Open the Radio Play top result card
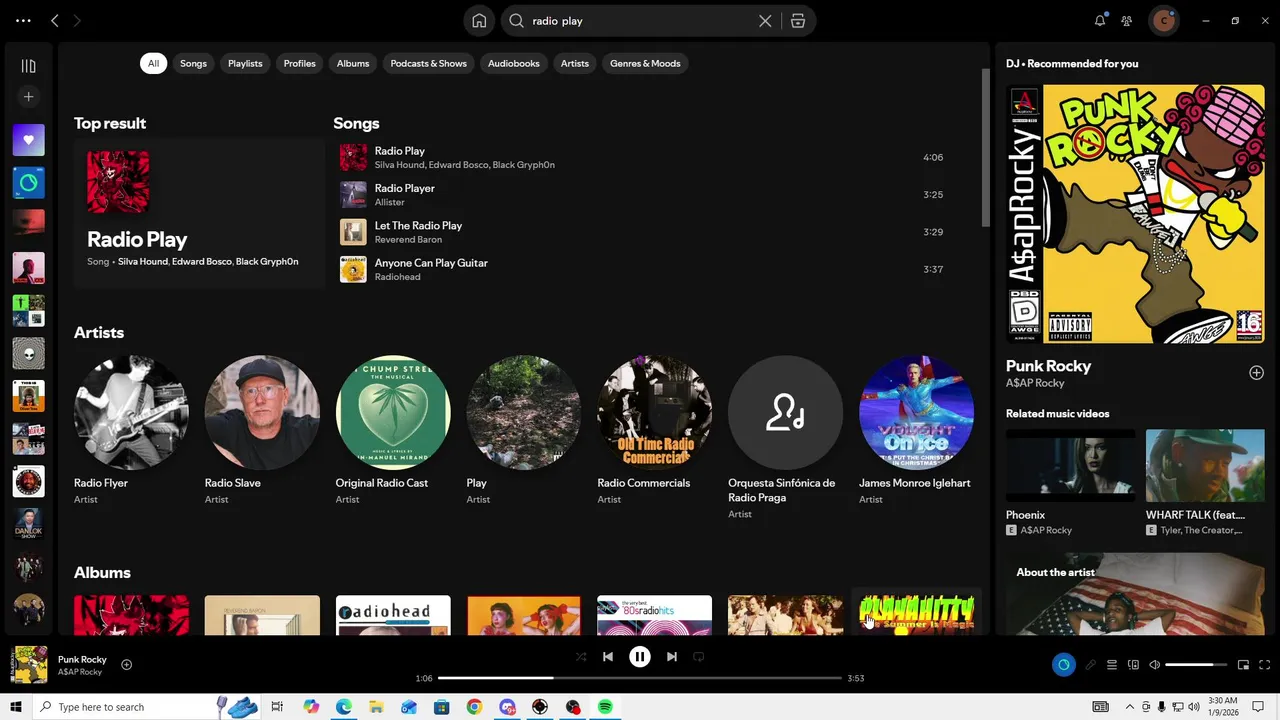1280x720 pixels. (x=199, y=213)
